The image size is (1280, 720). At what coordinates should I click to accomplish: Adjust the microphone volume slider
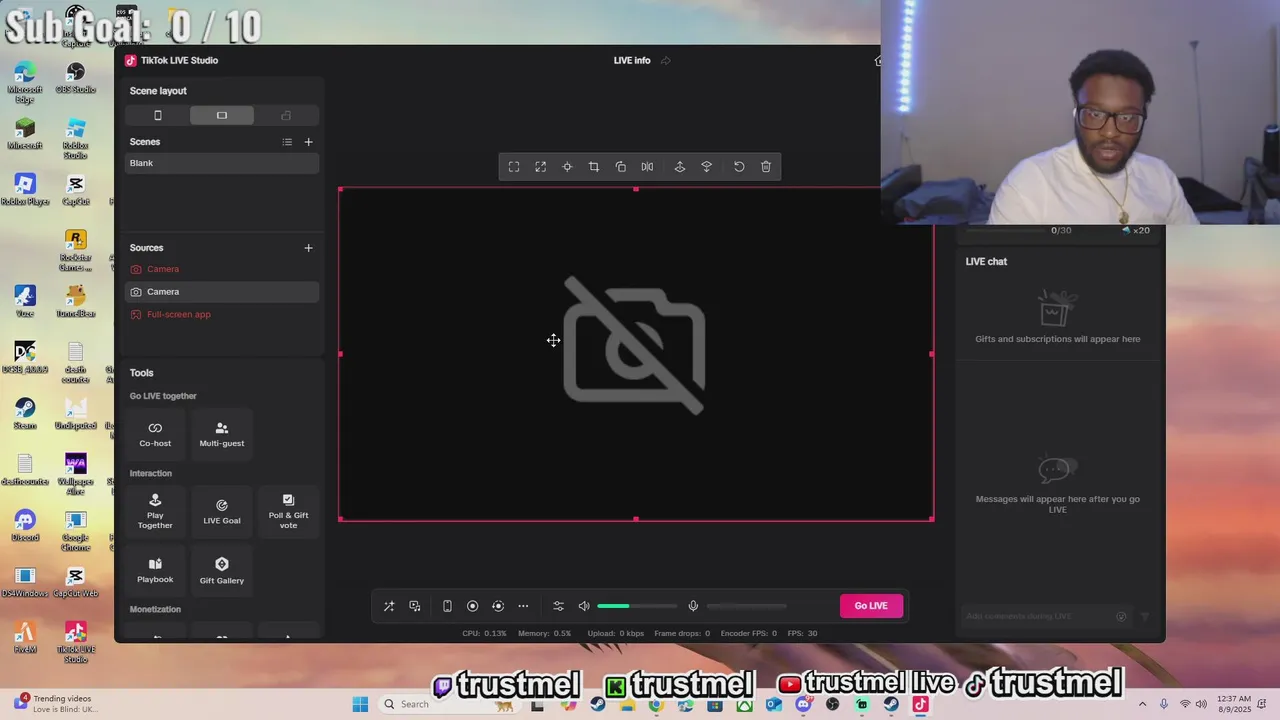pyautogui.click(x=746, y=606)
